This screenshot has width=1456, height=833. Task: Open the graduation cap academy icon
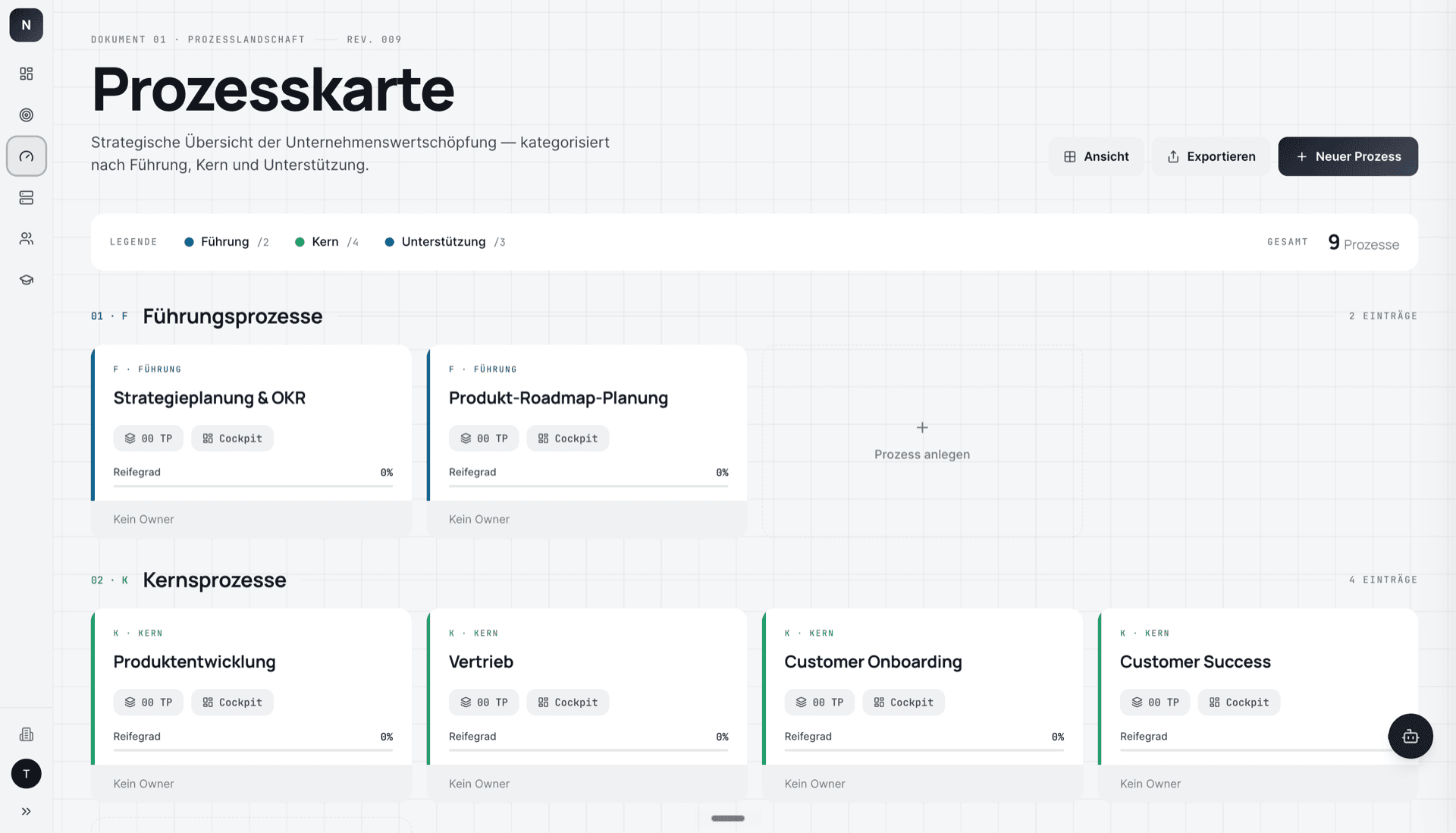(27, 280)
